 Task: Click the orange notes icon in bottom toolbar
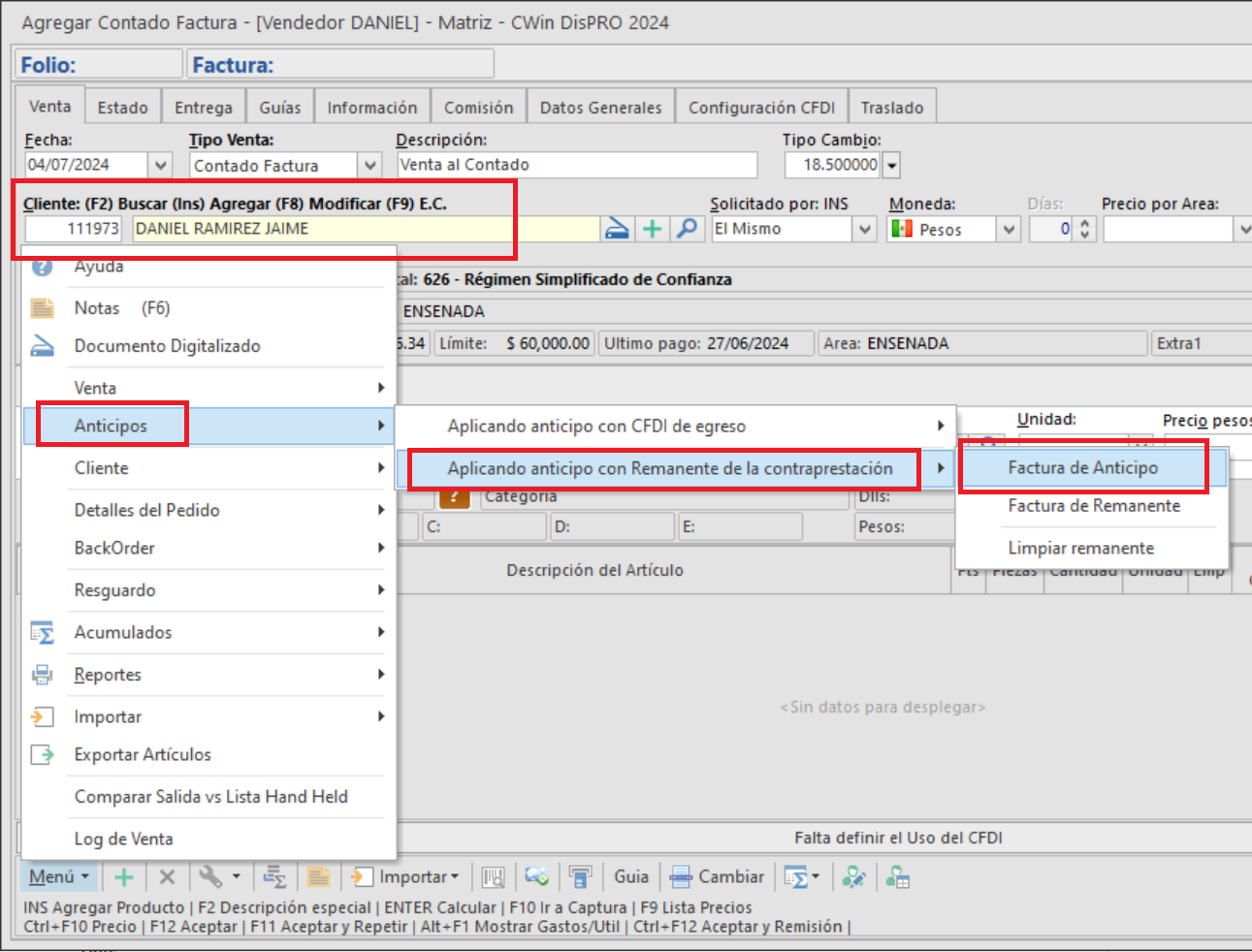click(318, 877)
